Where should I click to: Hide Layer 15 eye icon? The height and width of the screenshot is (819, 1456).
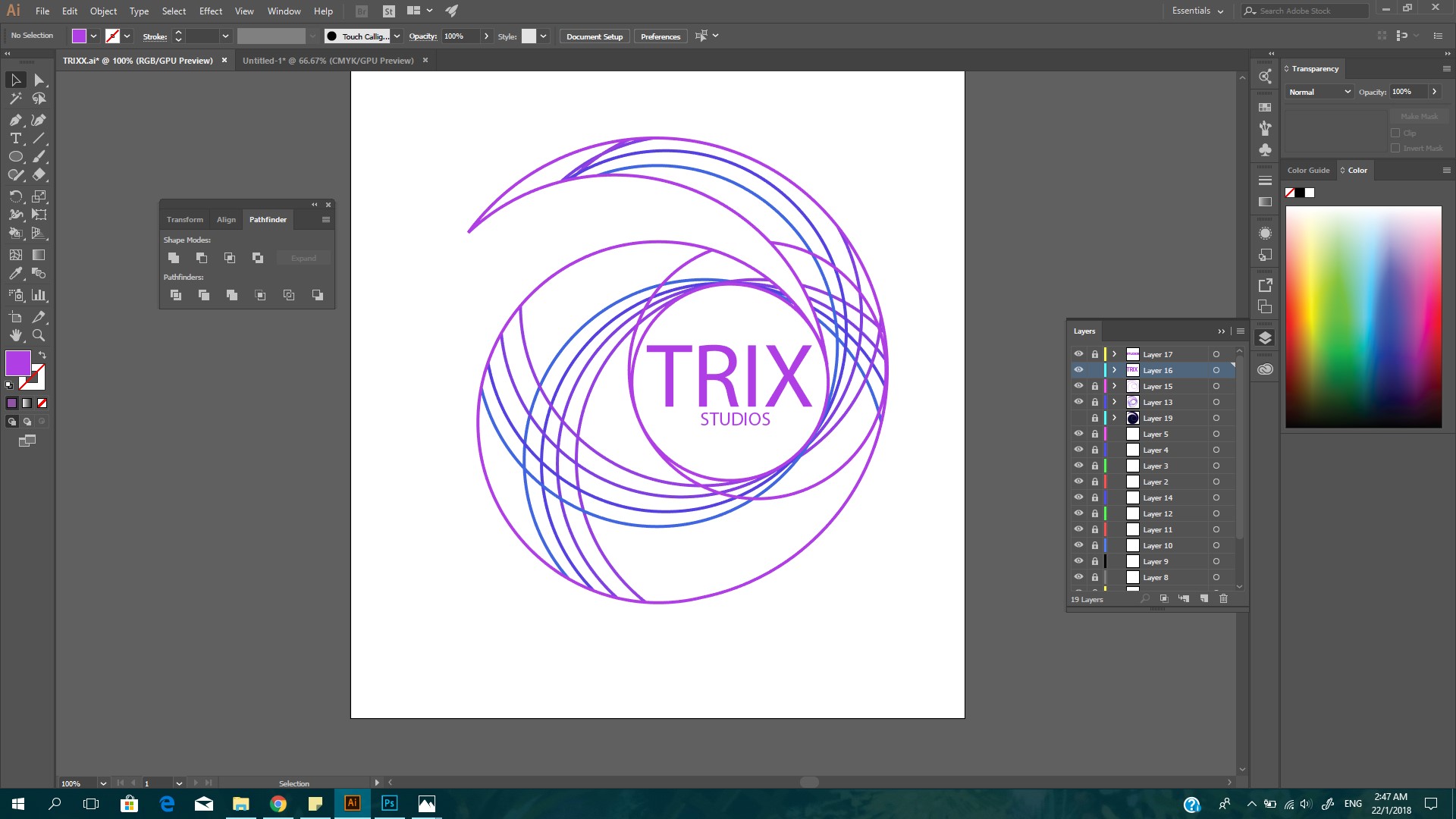coord(1078,386)
